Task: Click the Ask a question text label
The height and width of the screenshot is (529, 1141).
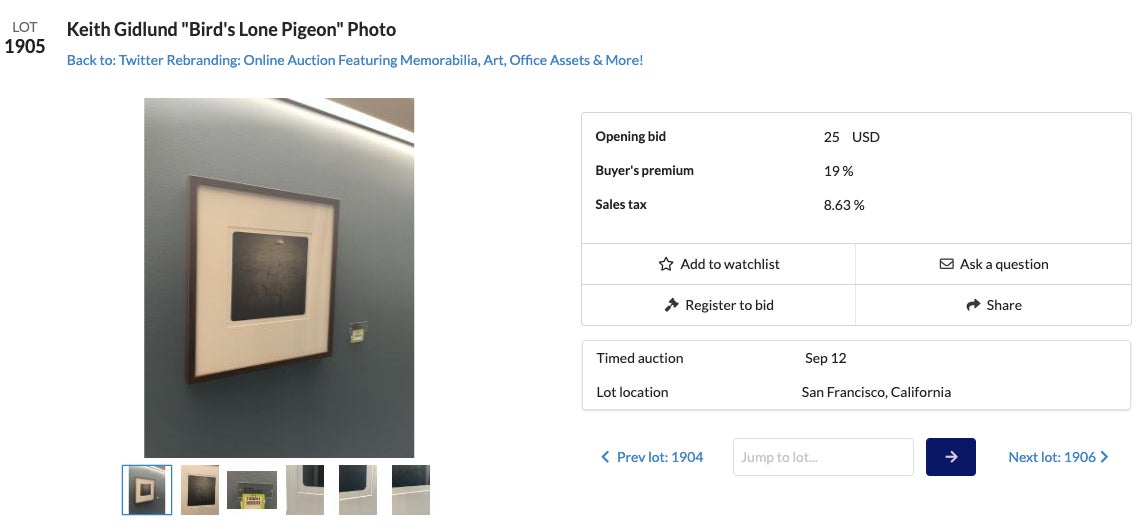Action: (1004, 264)
